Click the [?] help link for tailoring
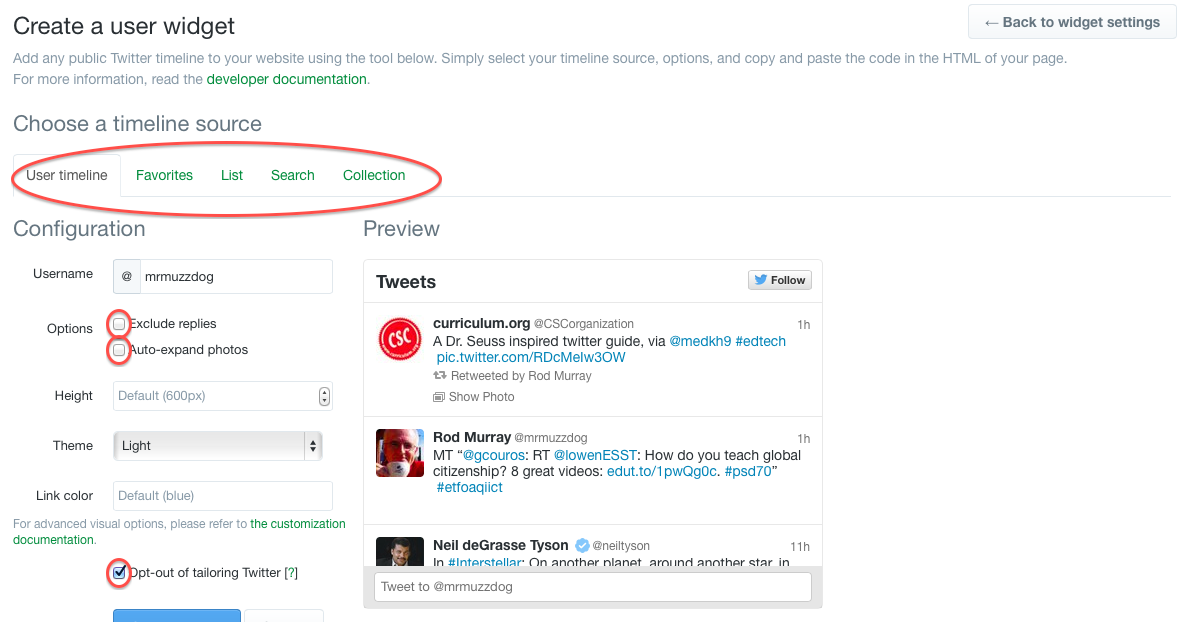1179x622 pixels. pyautogui.click(x=291, y=573)
